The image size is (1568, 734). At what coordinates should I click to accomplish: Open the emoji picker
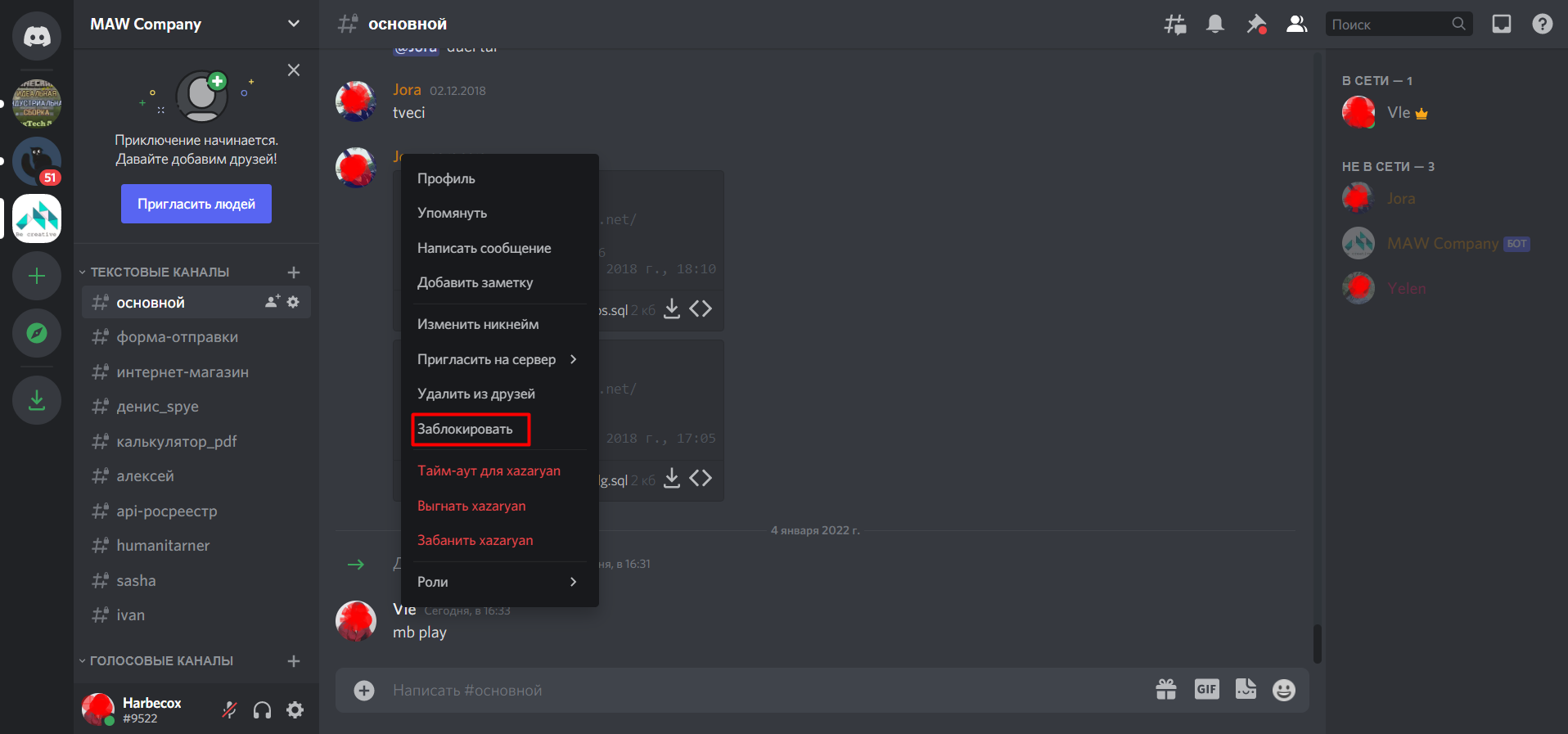pyautogui.click(x=1283, y=690)
